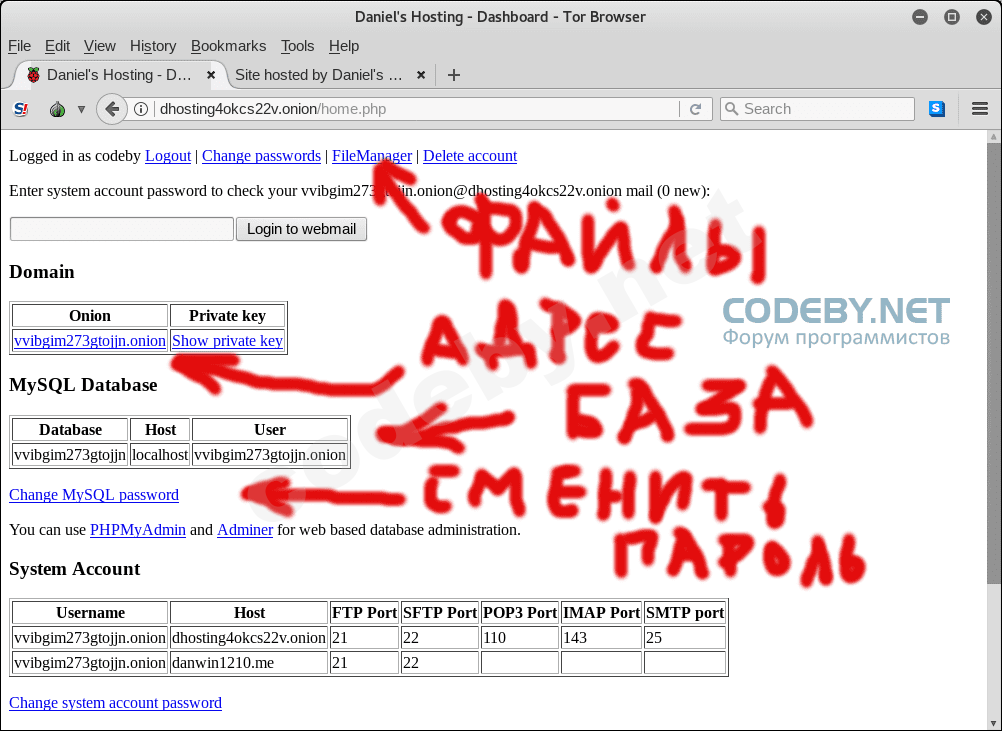Click Change MySQL password link
Image resolution: width=1002 pixels, height=731 pixels.
(x=94, y=495)
